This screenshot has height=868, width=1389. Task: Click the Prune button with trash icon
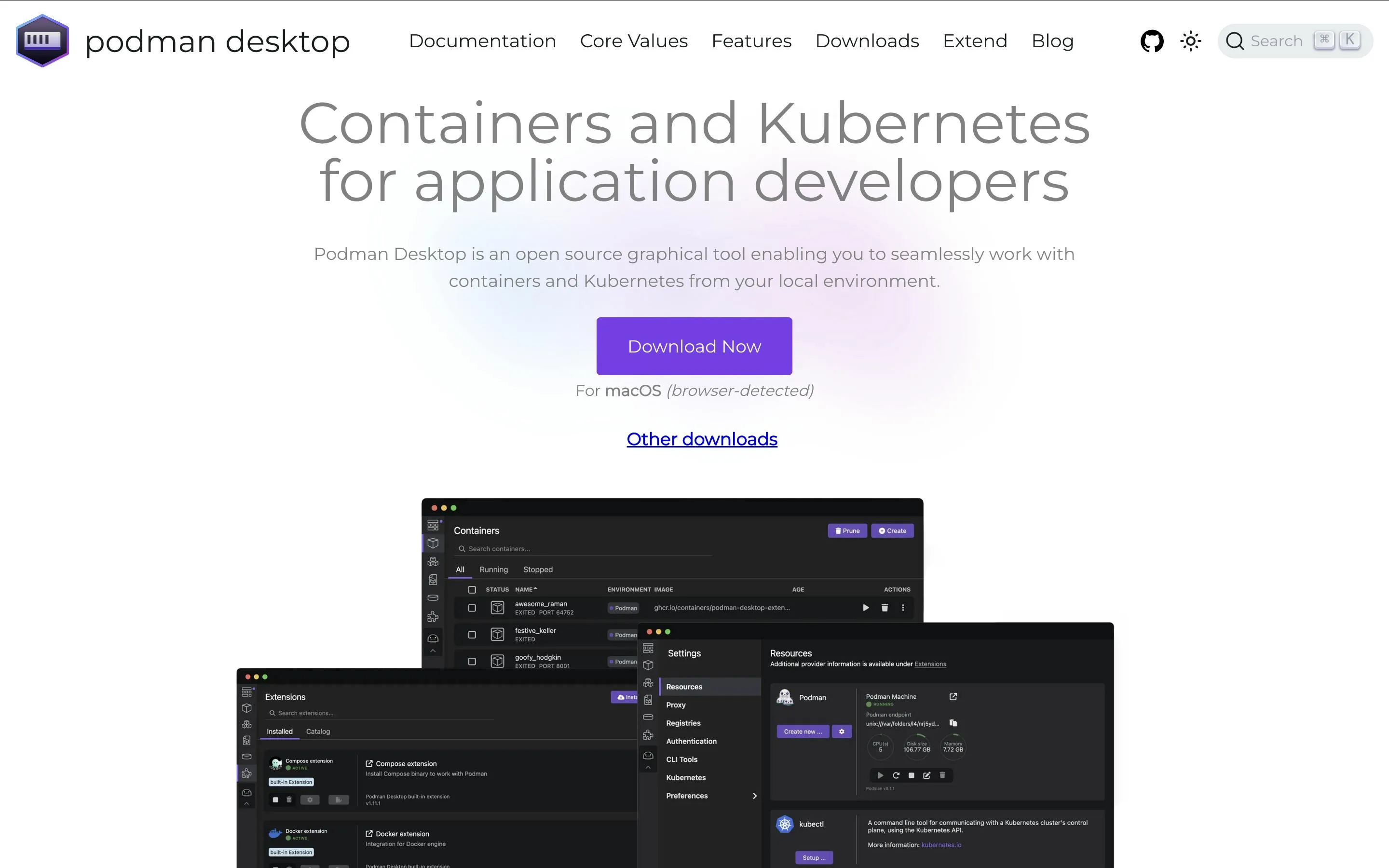pyautogui.click(x=847, y=530)
